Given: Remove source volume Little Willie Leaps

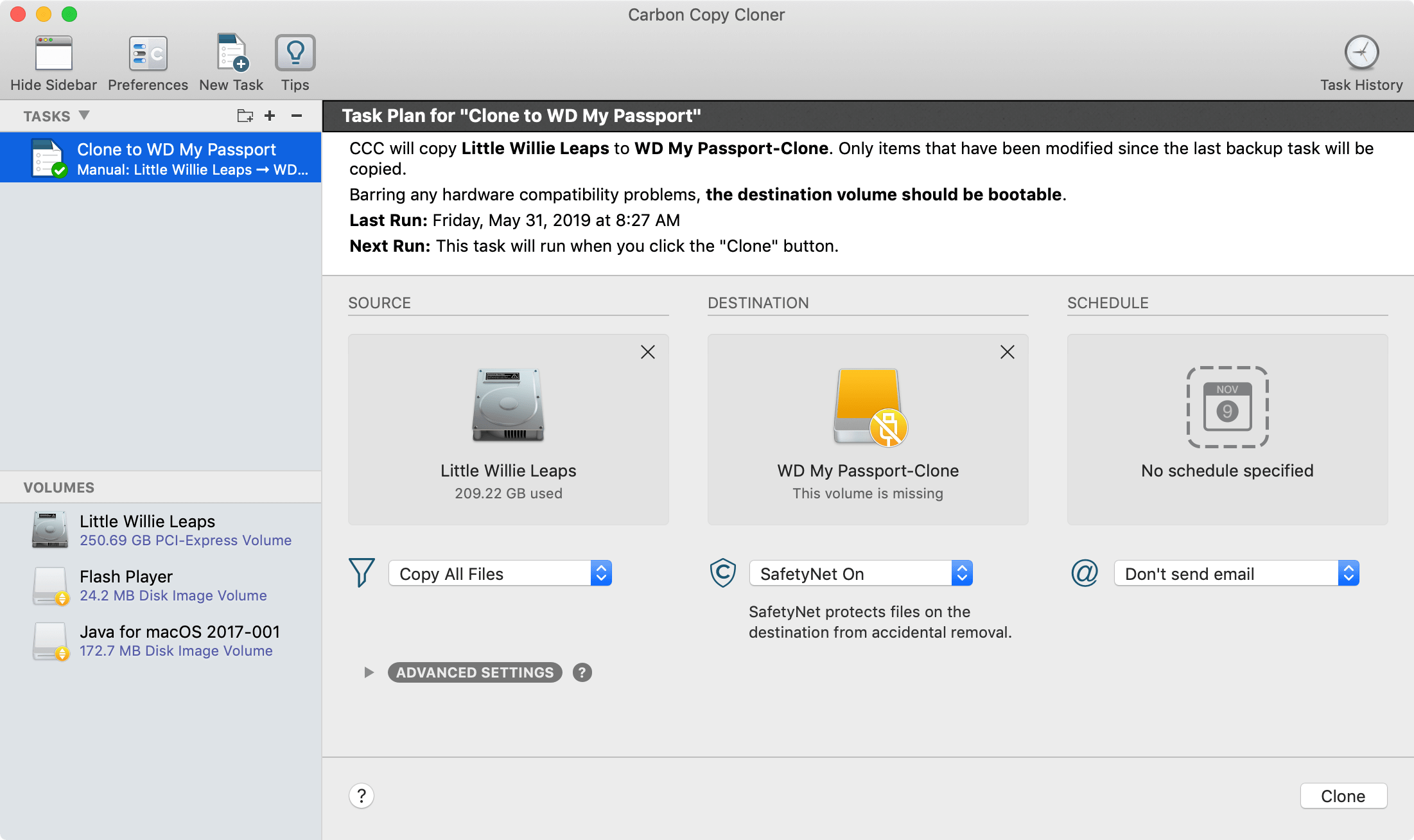Looking at the screenshot, I should 648,351.
